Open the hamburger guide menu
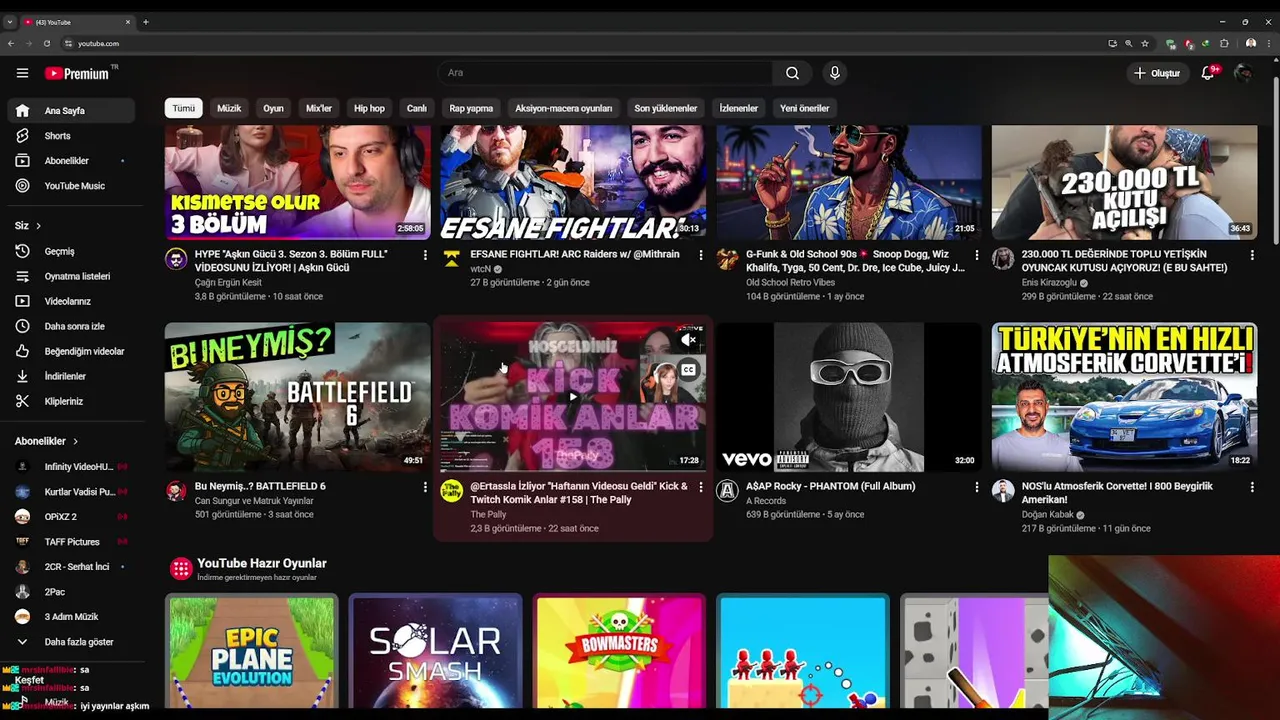The image size is (1280, 720). tap(22, 73)
